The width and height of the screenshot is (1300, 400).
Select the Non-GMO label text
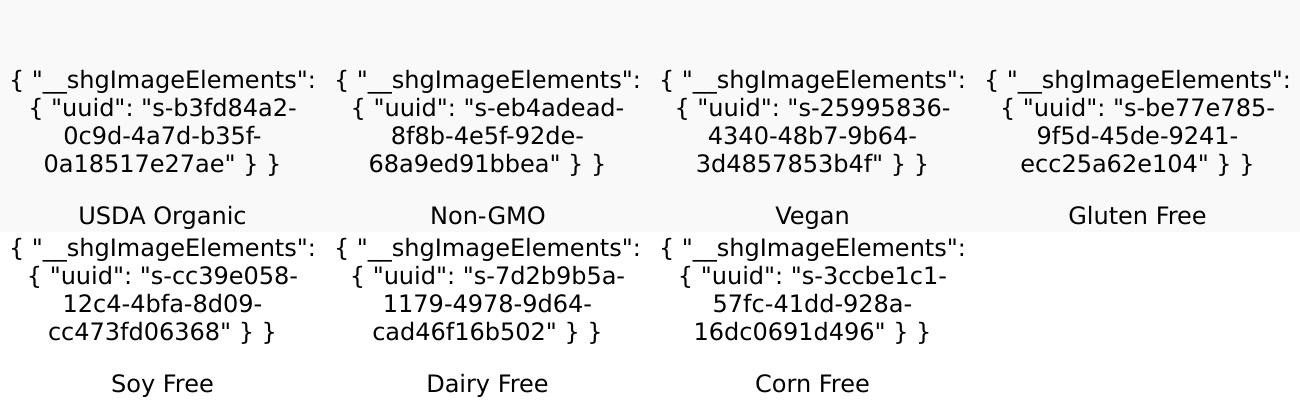coord(487,216)
